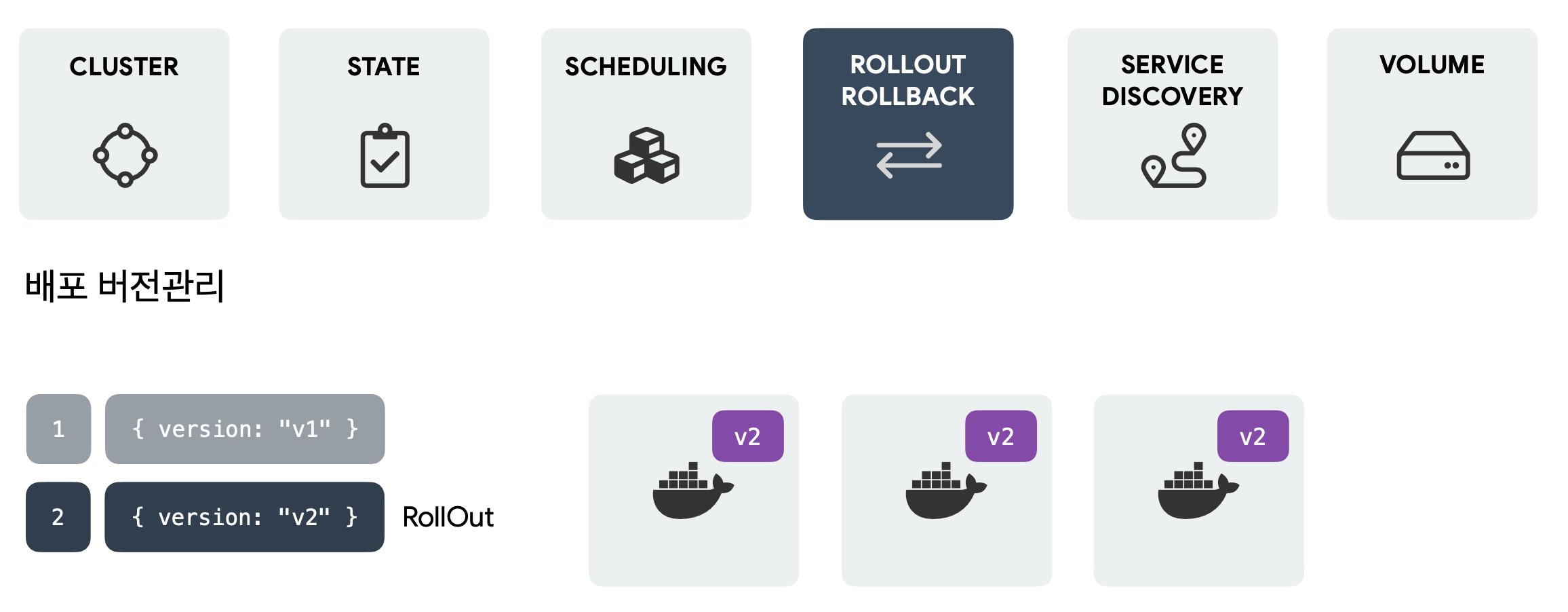Open the VOLUME card title
1568x612 pixels.
tap(1432, 64)
